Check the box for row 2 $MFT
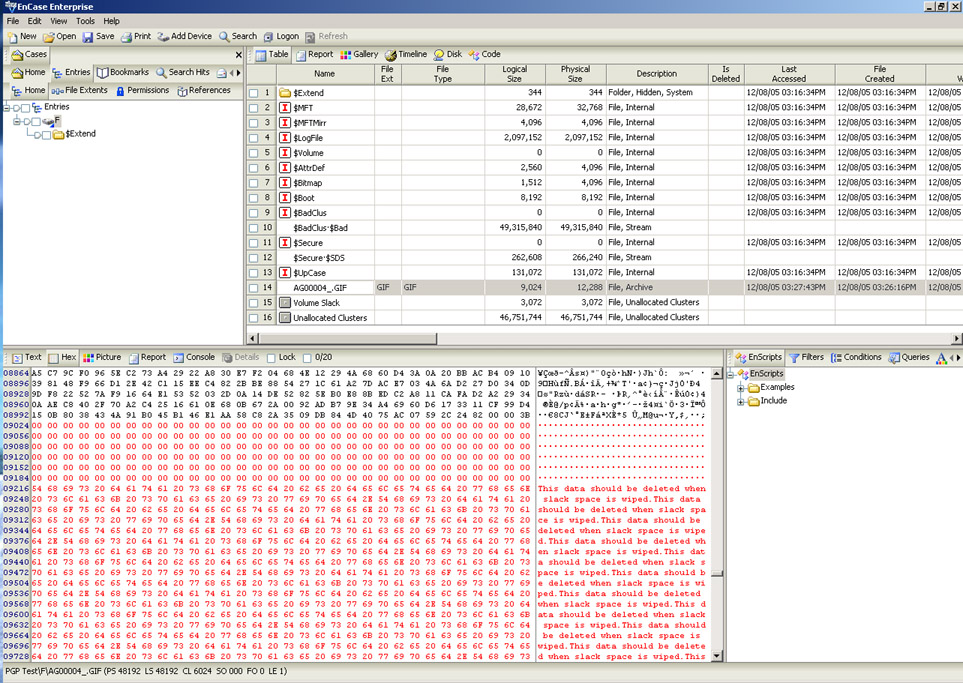The width and height of the screenshot is (963, 683). coord(254,107)
